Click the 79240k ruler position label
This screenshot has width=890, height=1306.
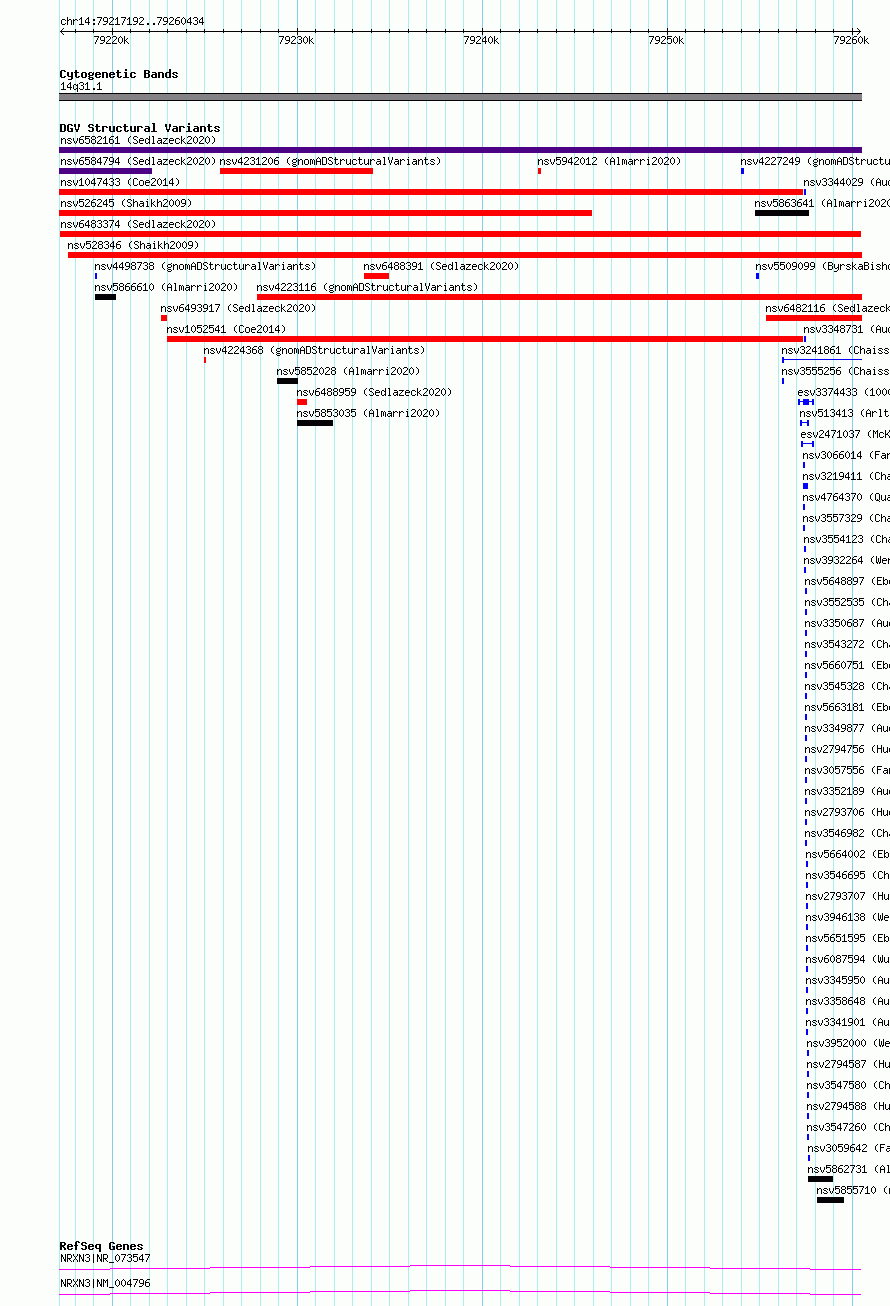[481, 40]
